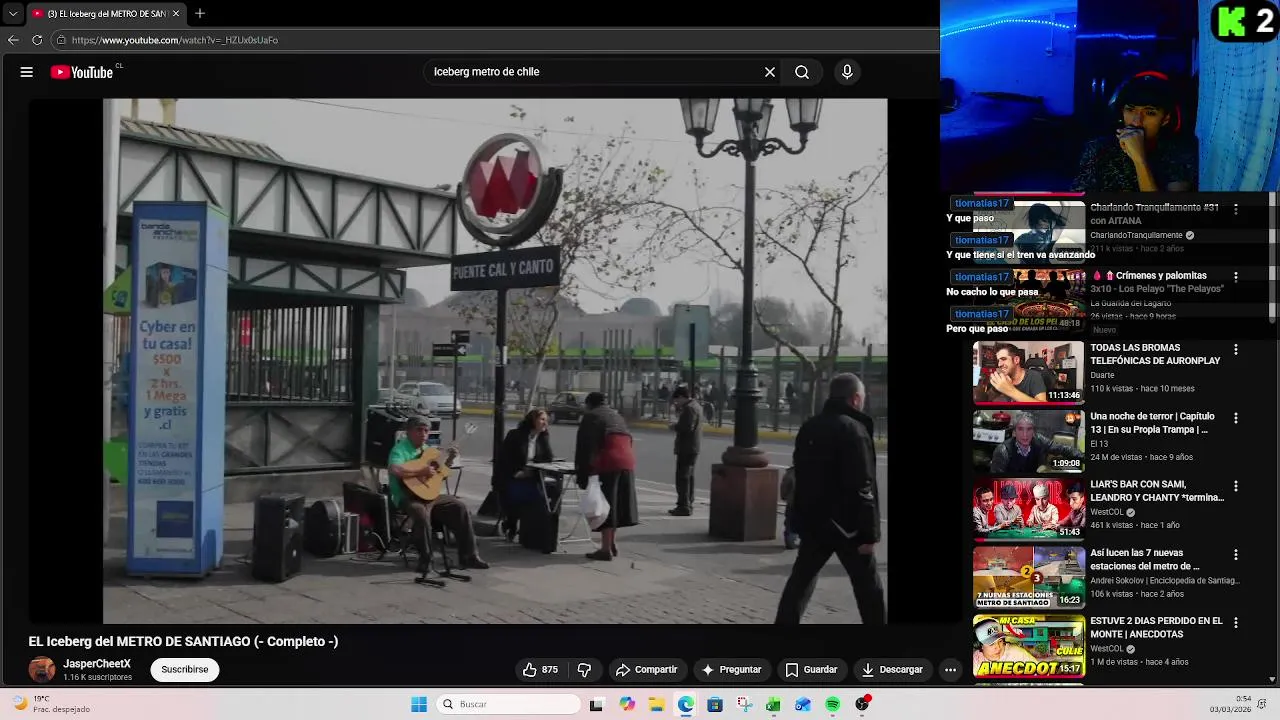1280x720 pixels.
Task: Open more actions ellipsis under the video
Action: pos(951,670)
